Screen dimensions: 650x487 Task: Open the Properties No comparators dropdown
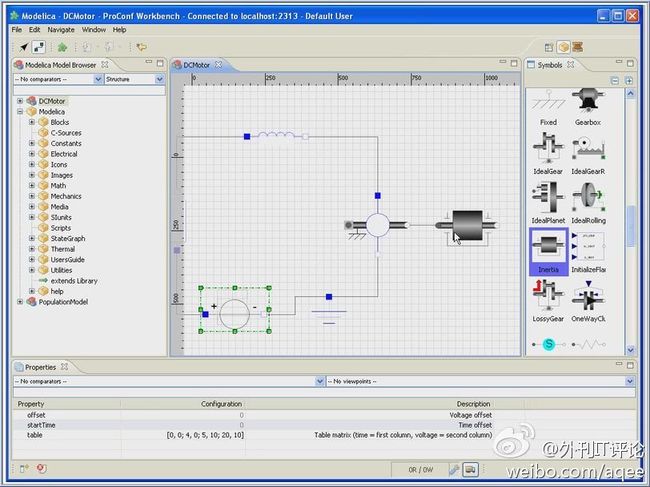pos(319,381)
